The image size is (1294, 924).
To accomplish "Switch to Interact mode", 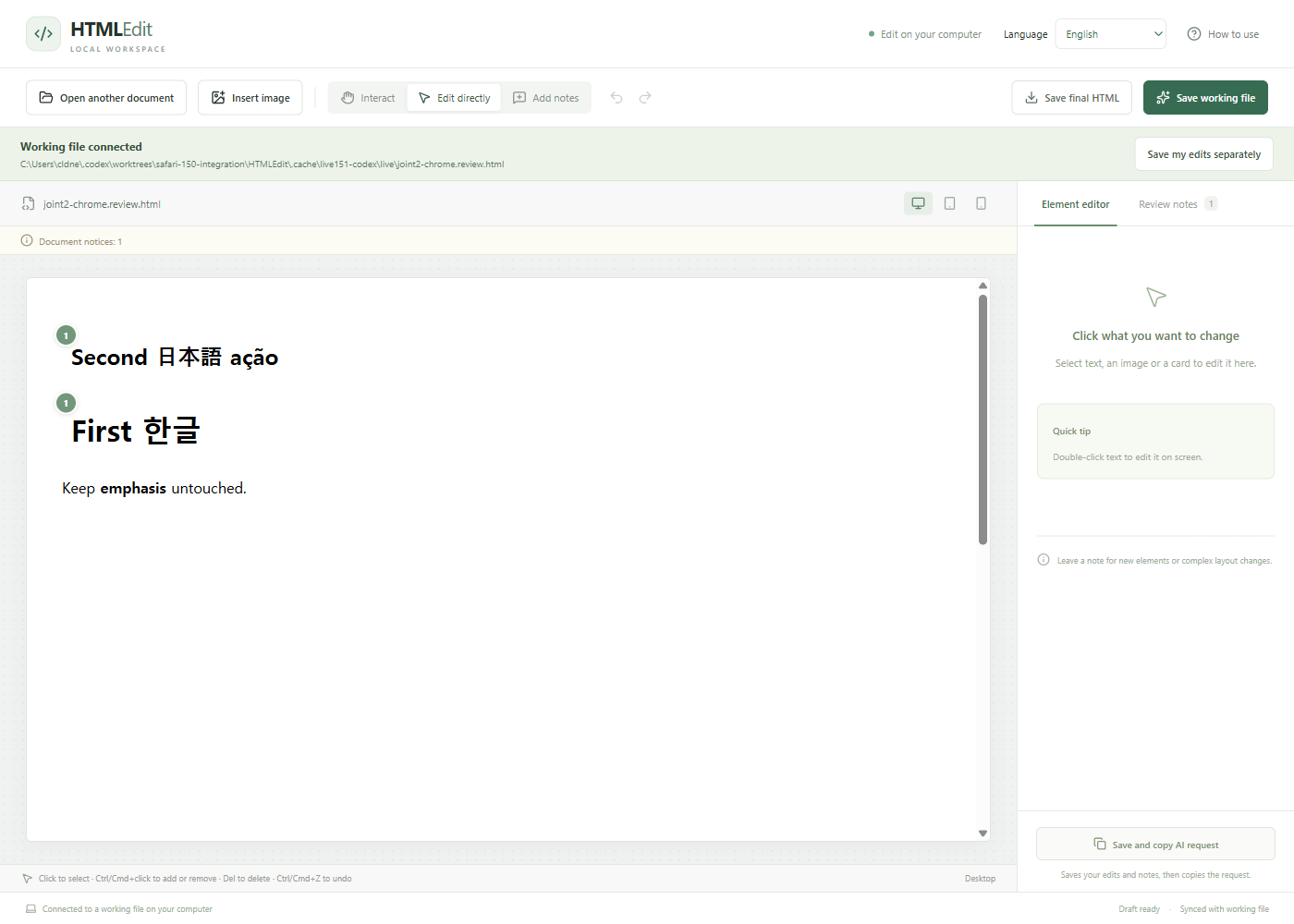I will (368, 98).
